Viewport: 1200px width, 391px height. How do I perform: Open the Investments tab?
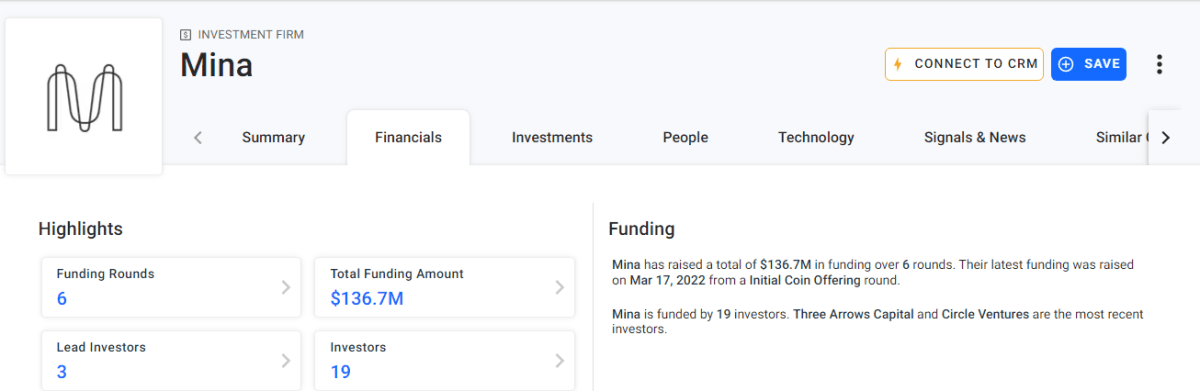coord(552,138)
